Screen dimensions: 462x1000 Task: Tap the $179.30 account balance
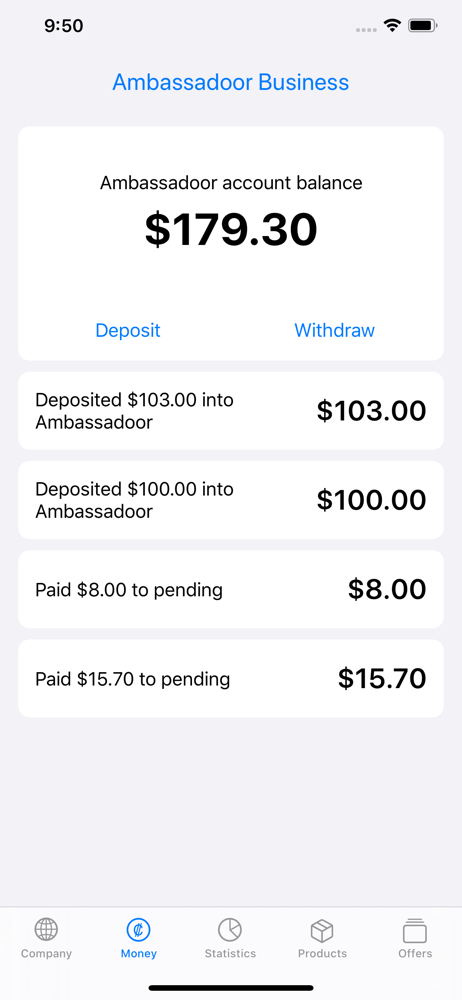(x=231, y=230)
